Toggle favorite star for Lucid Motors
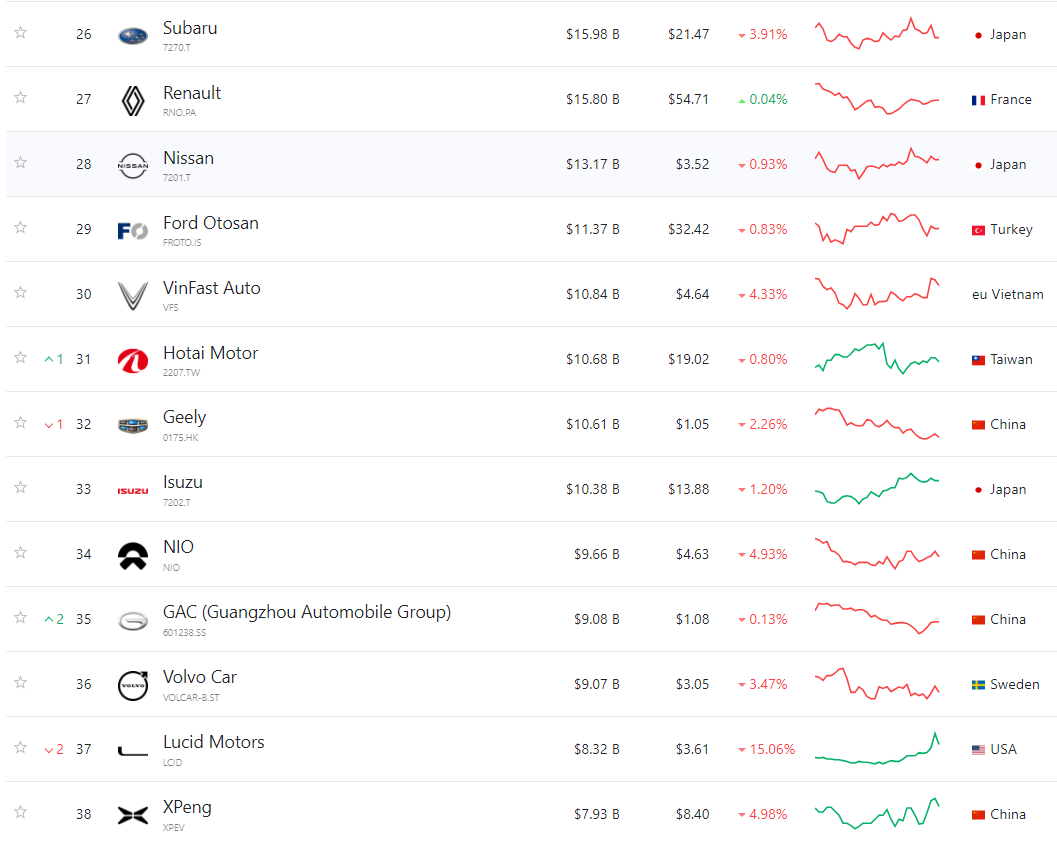1057x843 pixels. (21, 747)
